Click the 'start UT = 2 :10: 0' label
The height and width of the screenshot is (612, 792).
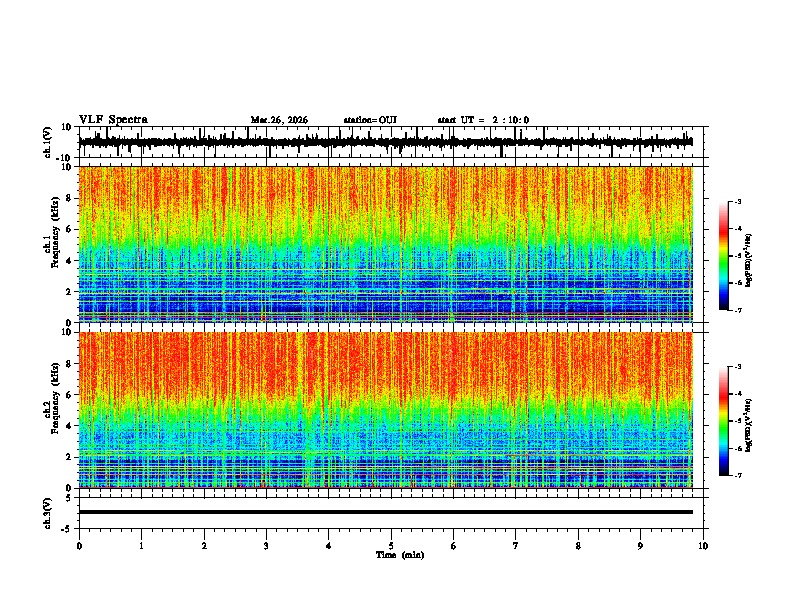point(483,120)
